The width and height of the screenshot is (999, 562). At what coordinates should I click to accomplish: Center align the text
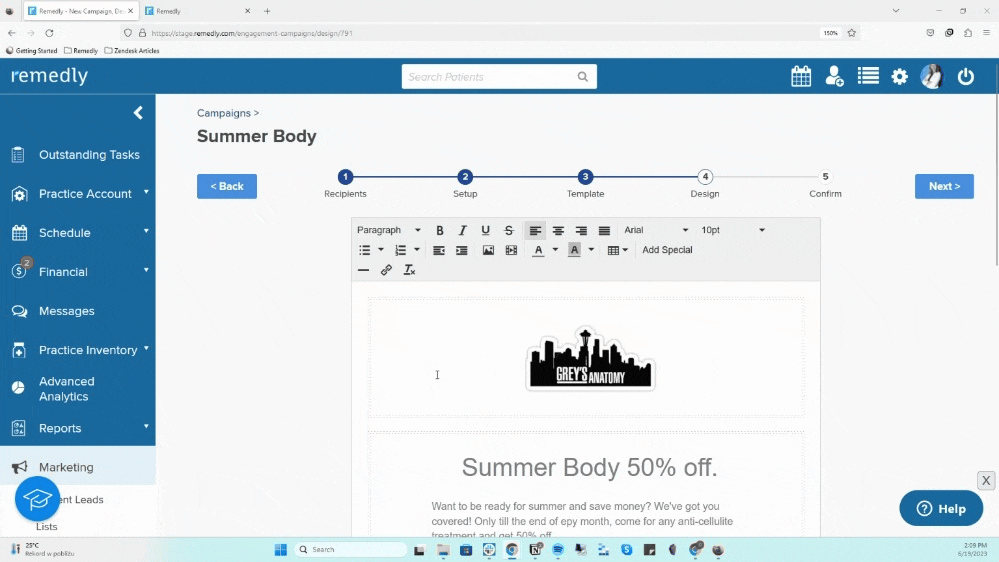558,230
